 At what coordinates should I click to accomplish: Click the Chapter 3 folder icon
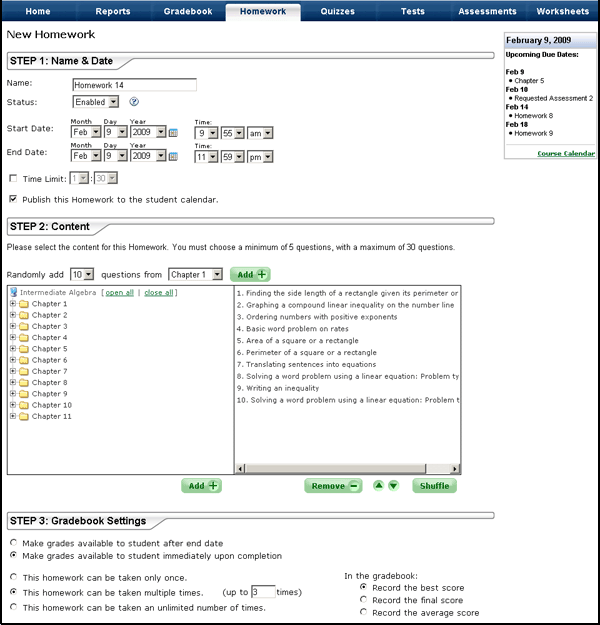coord(24,326)
